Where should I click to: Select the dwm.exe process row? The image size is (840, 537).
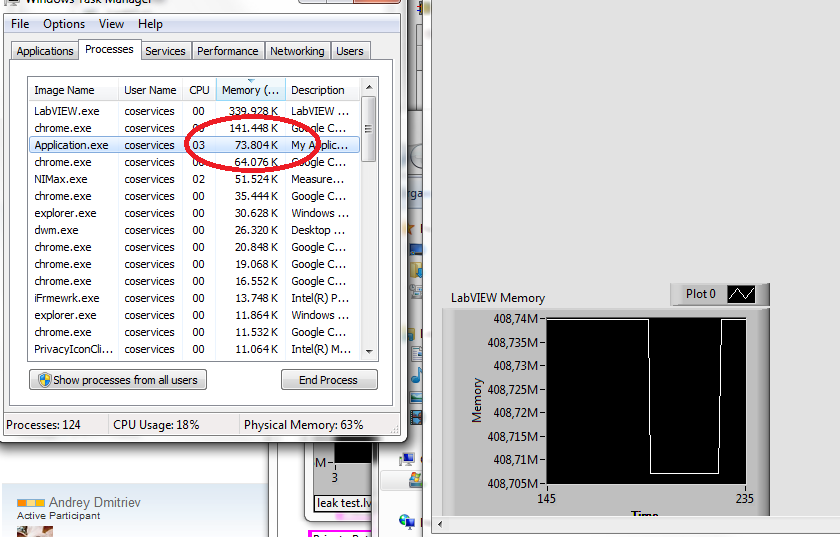pyautogui.click(x=194, y=230)
